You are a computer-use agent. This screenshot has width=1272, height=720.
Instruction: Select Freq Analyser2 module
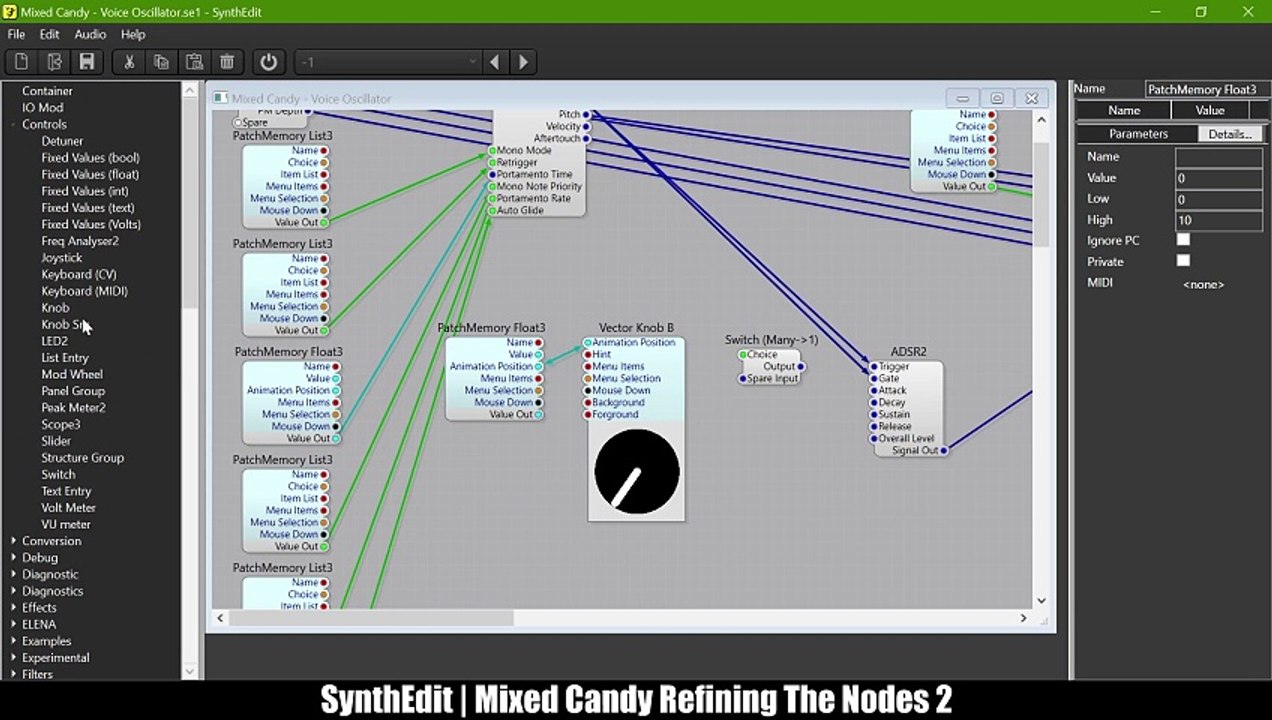80,241
